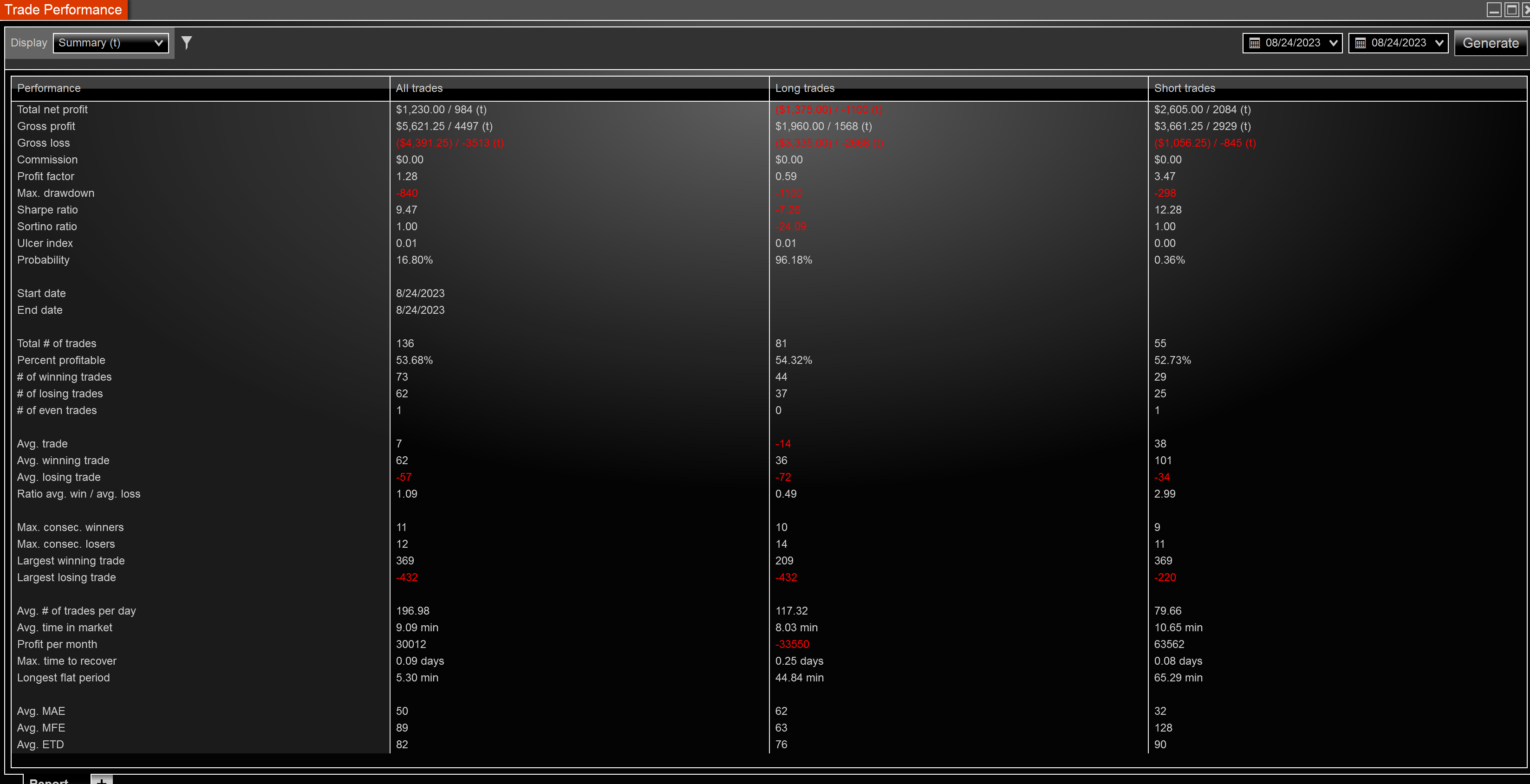Select the End date row label

point(40,310)
